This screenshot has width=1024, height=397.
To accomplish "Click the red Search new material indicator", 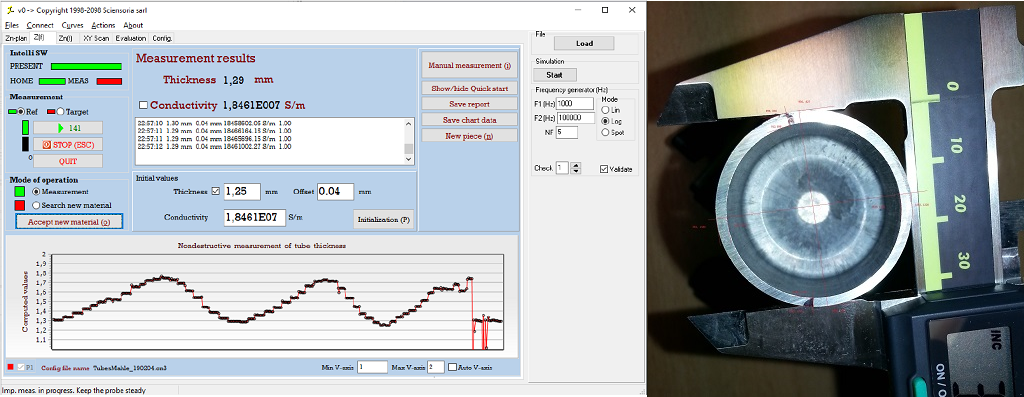I will (x=20, y=206).
